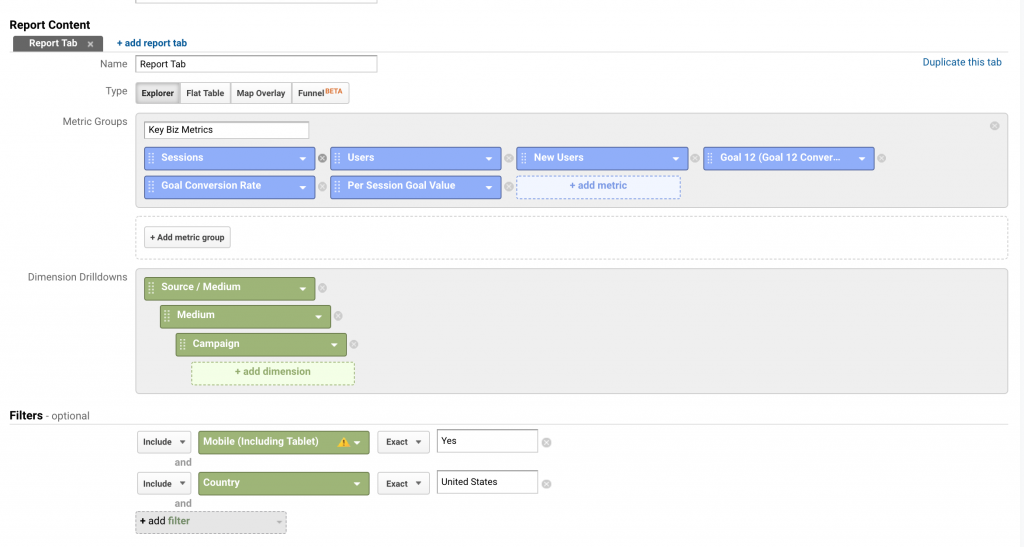The image size is (1024, 547).
Task: Remove the Sessions metric with its x icon
Action: pyautogui.click(x=322, y=158)
